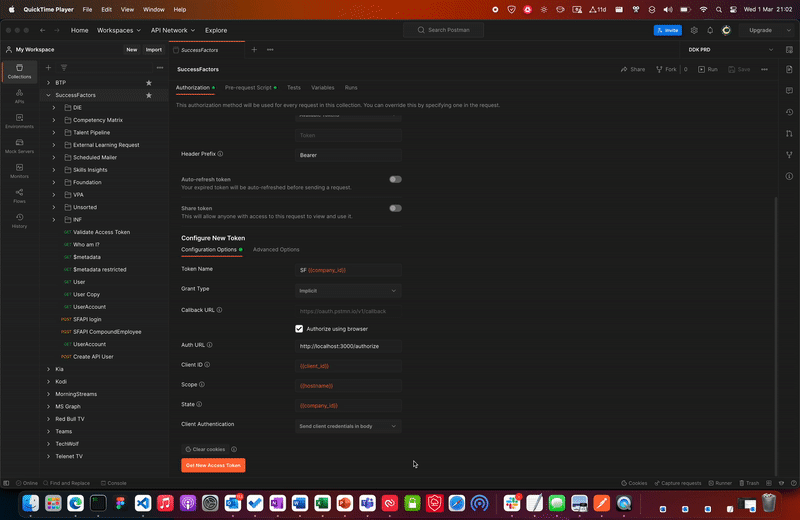Open a new tab with plus icon
The height and width of the screenshot is (520, 800).
pos(254,49)
